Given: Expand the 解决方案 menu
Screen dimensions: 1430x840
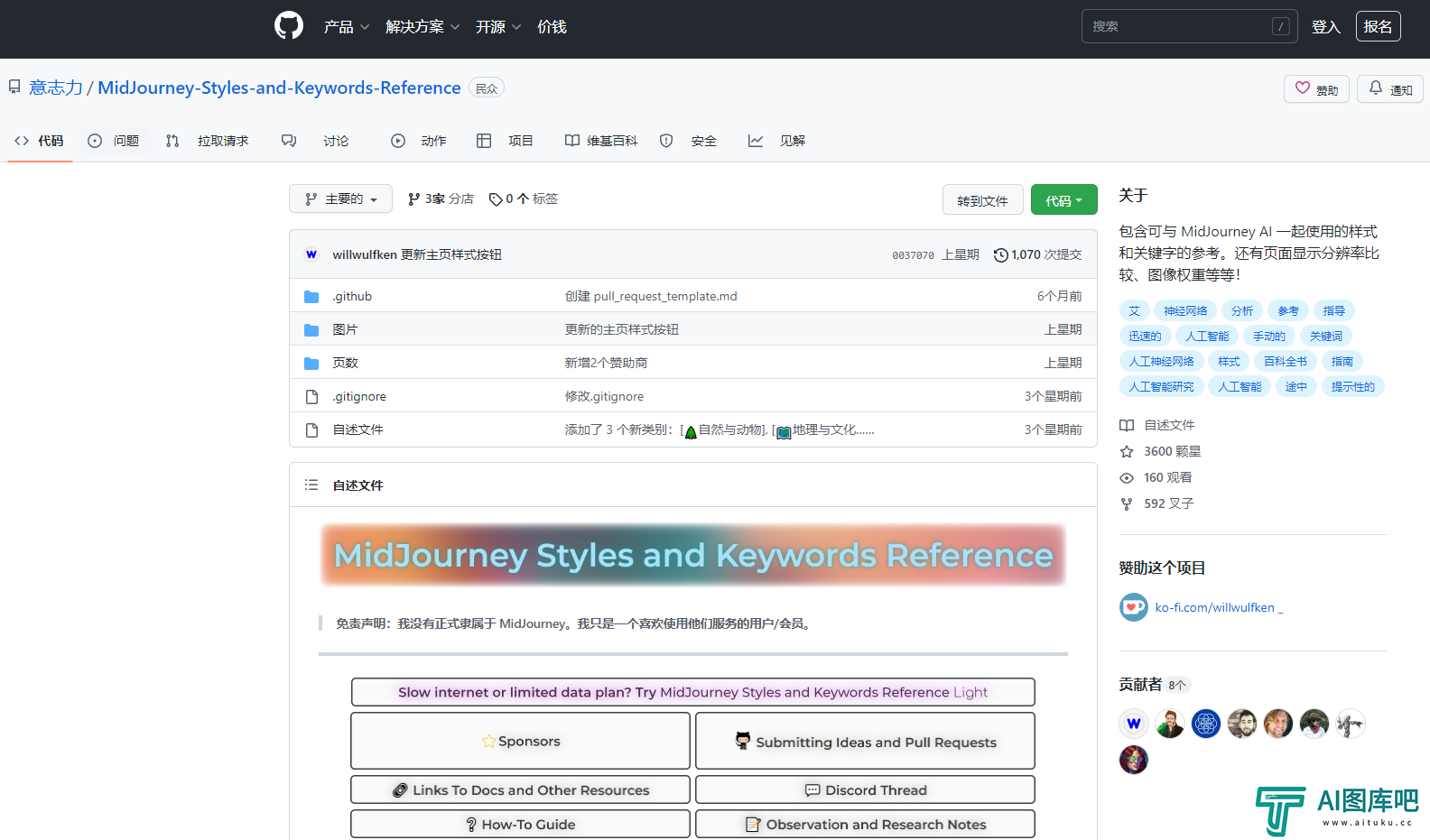Looking at the screenshot, I should click(422, 27).
